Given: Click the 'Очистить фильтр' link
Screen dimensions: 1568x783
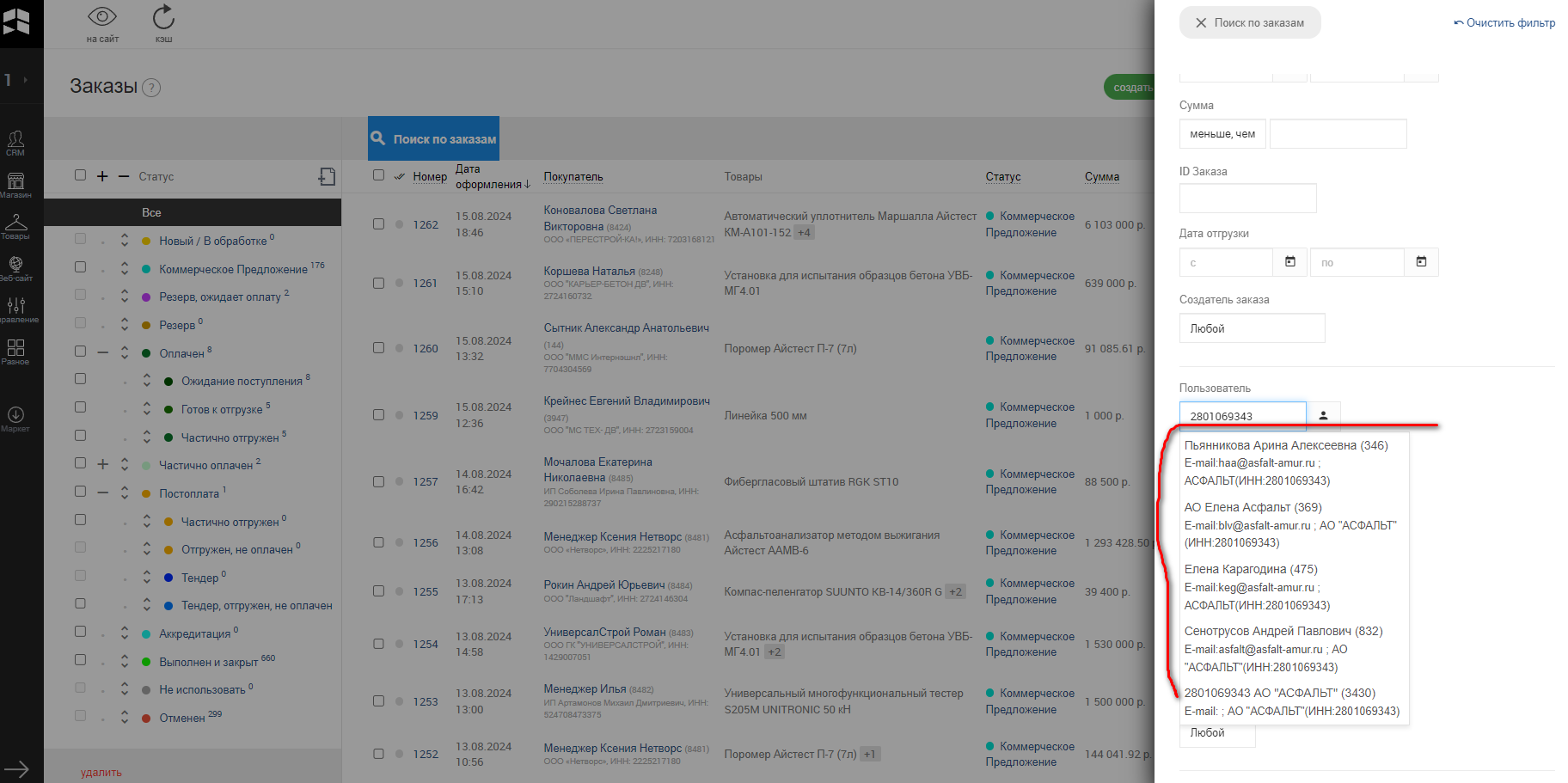Looking at the screenshot, I should [1504, 23].
